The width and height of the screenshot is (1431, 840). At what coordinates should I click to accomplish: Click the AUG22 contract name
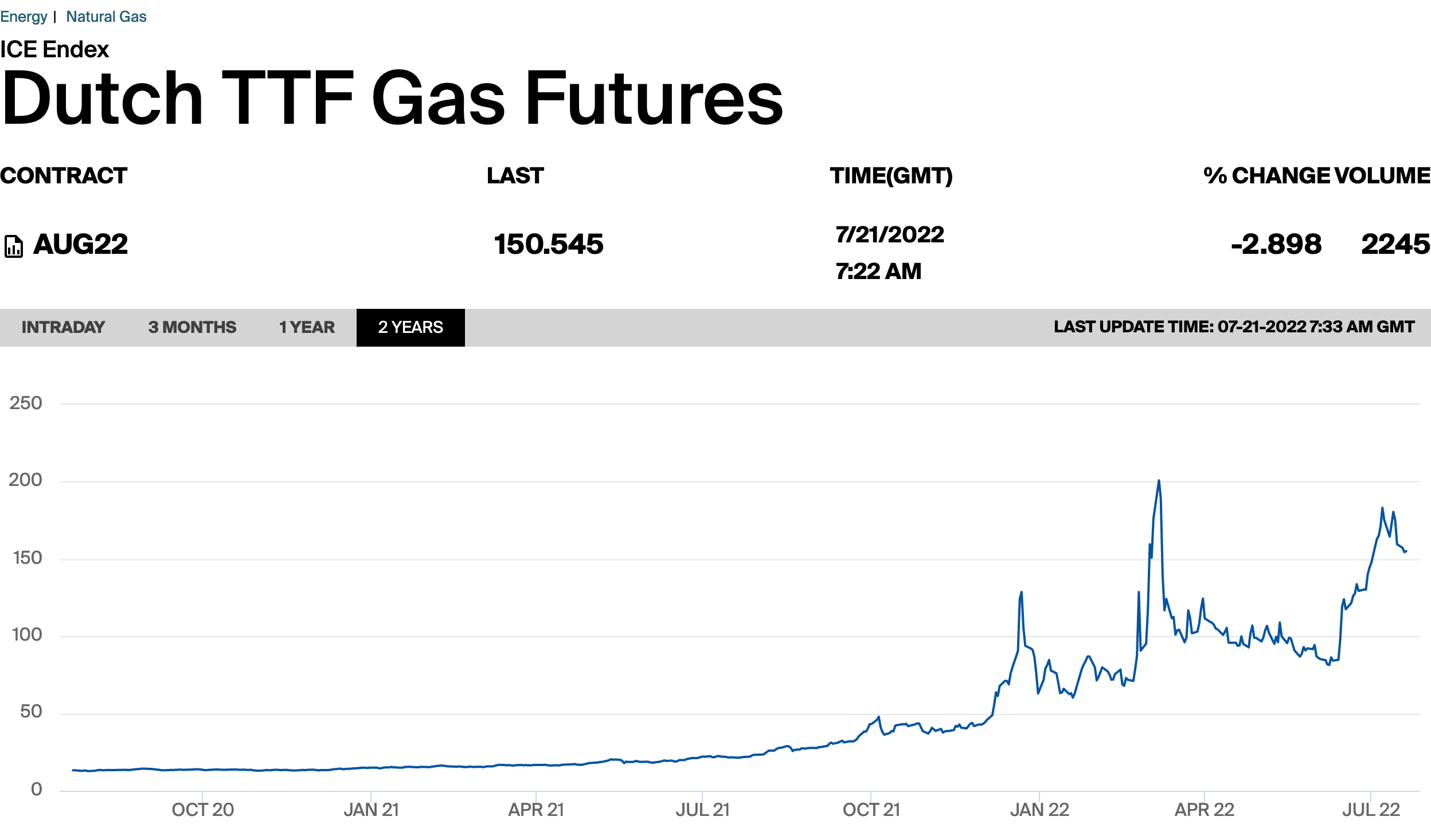80,245
